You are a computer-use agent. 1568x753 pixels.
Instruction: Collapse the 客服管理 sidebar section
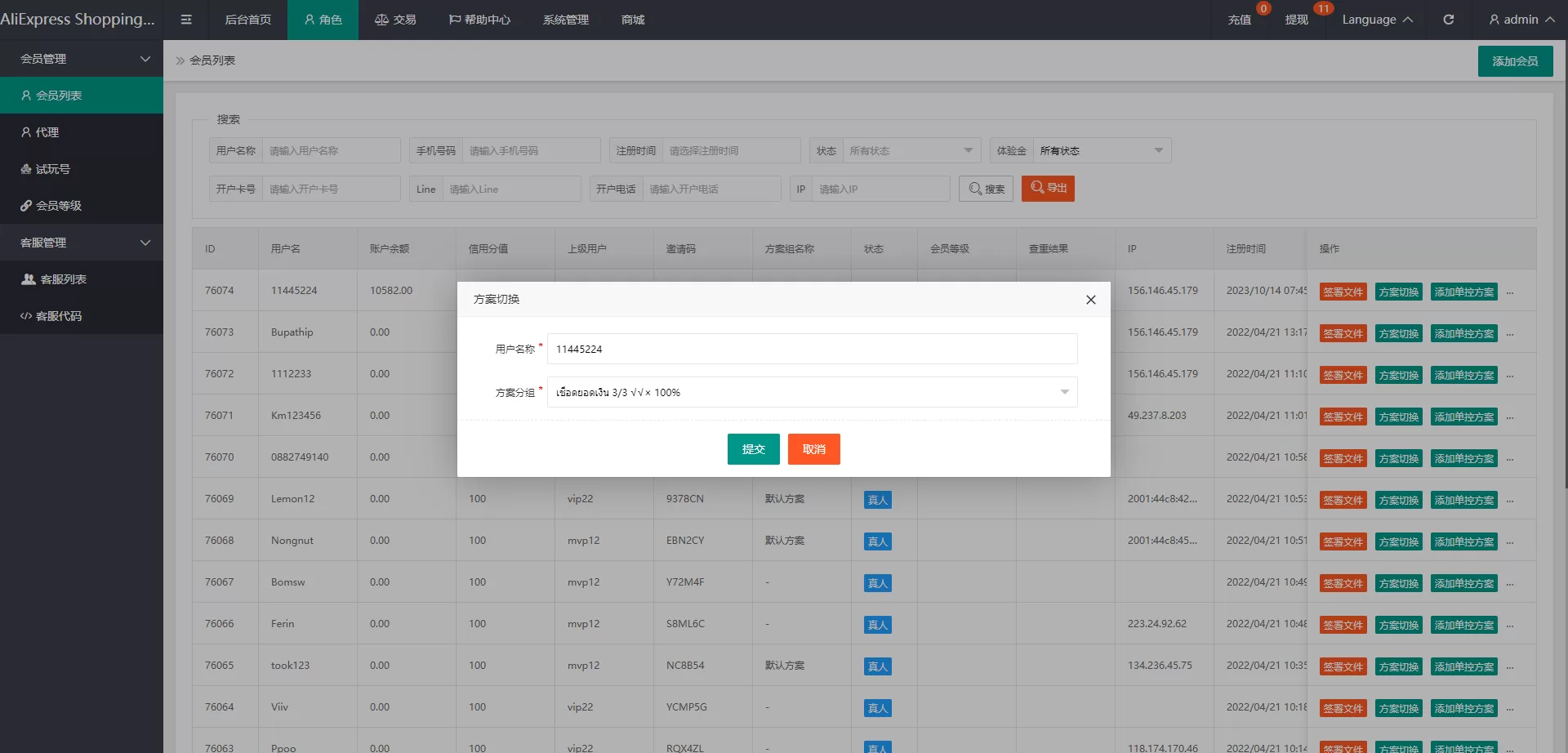click(x=82, y=243)
